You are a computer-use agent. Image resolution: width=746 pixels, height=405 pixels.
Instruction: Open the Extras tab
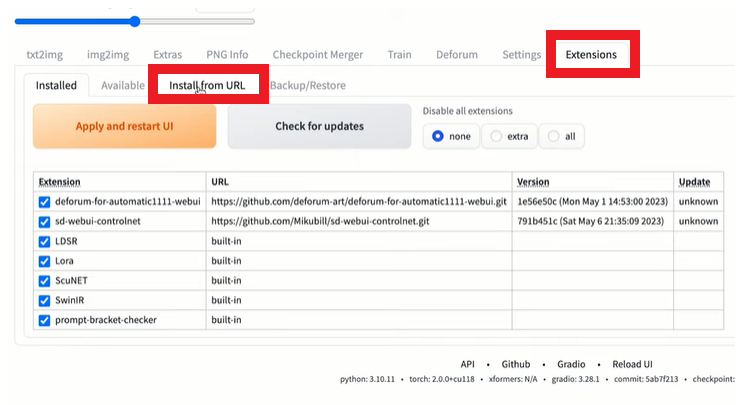(167, 55)
